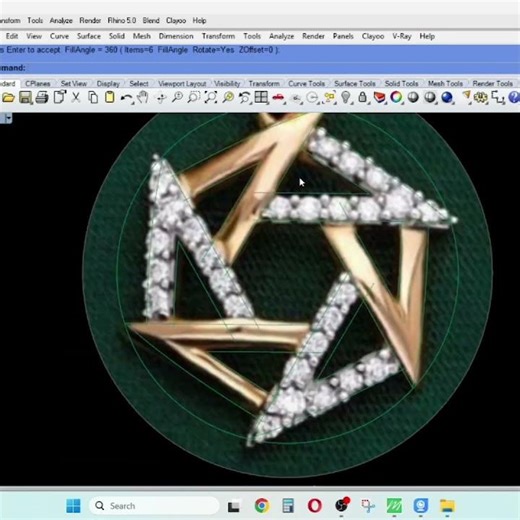
Task: Click the Items=6 command-line option
Action: [x=139, y=50]
